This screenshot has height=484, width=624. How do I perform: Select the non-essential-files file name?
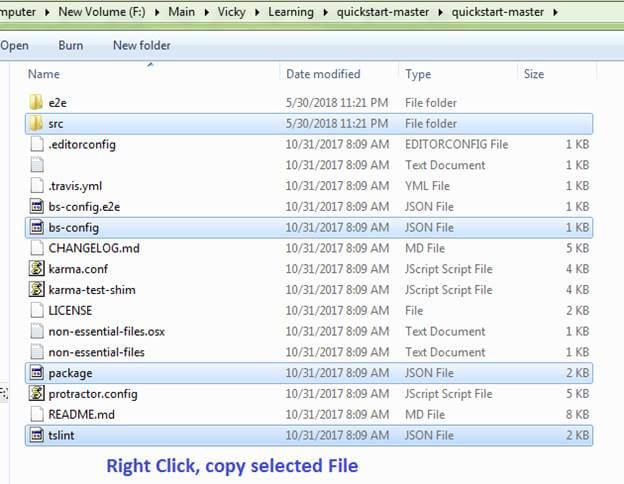click(x=96, y=352)
